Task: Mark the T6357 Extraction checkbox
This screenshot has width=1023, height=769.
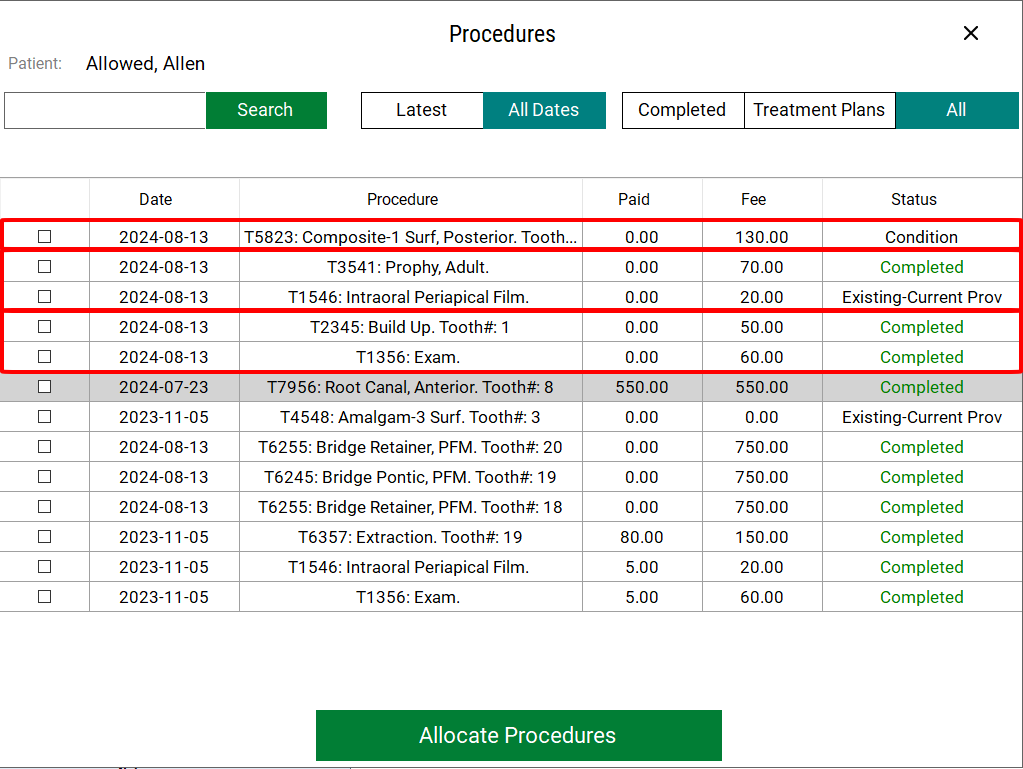Action: coord(44,537)
